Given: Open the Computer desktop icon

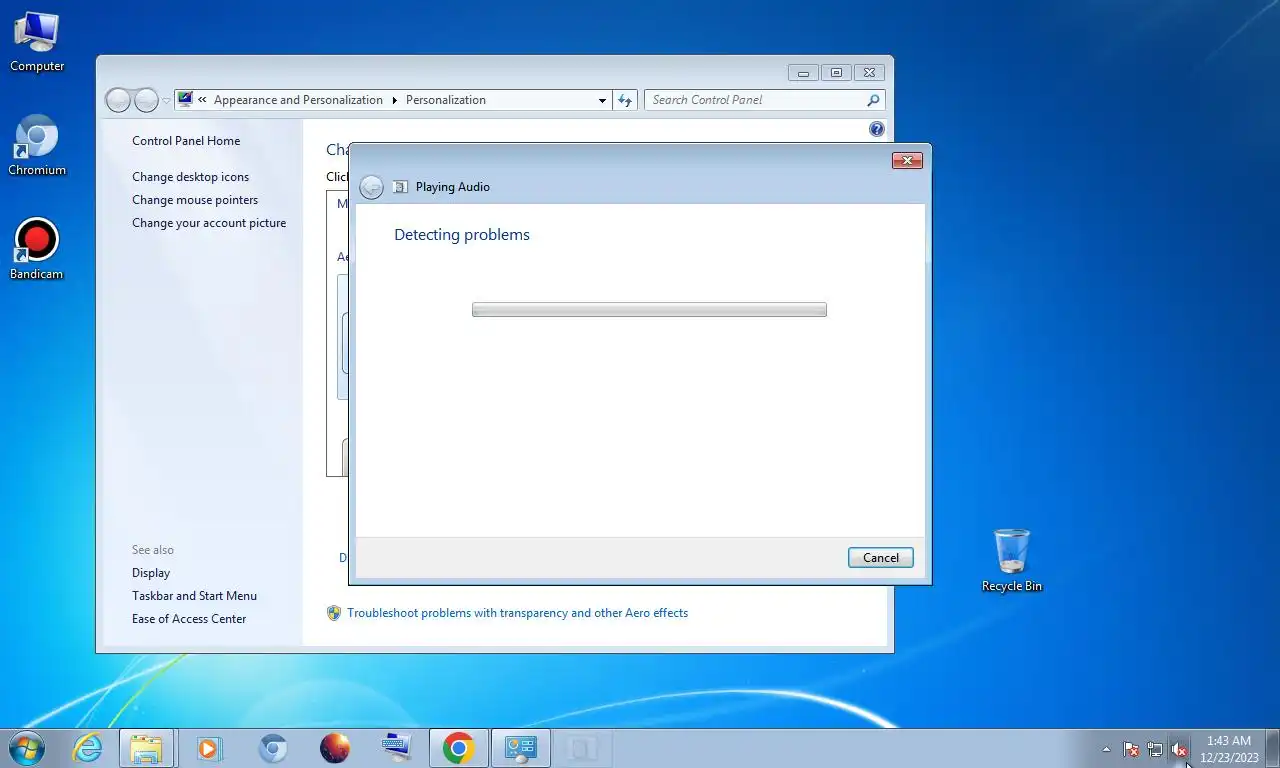Looking at the screenshot, I should point(37,42).
